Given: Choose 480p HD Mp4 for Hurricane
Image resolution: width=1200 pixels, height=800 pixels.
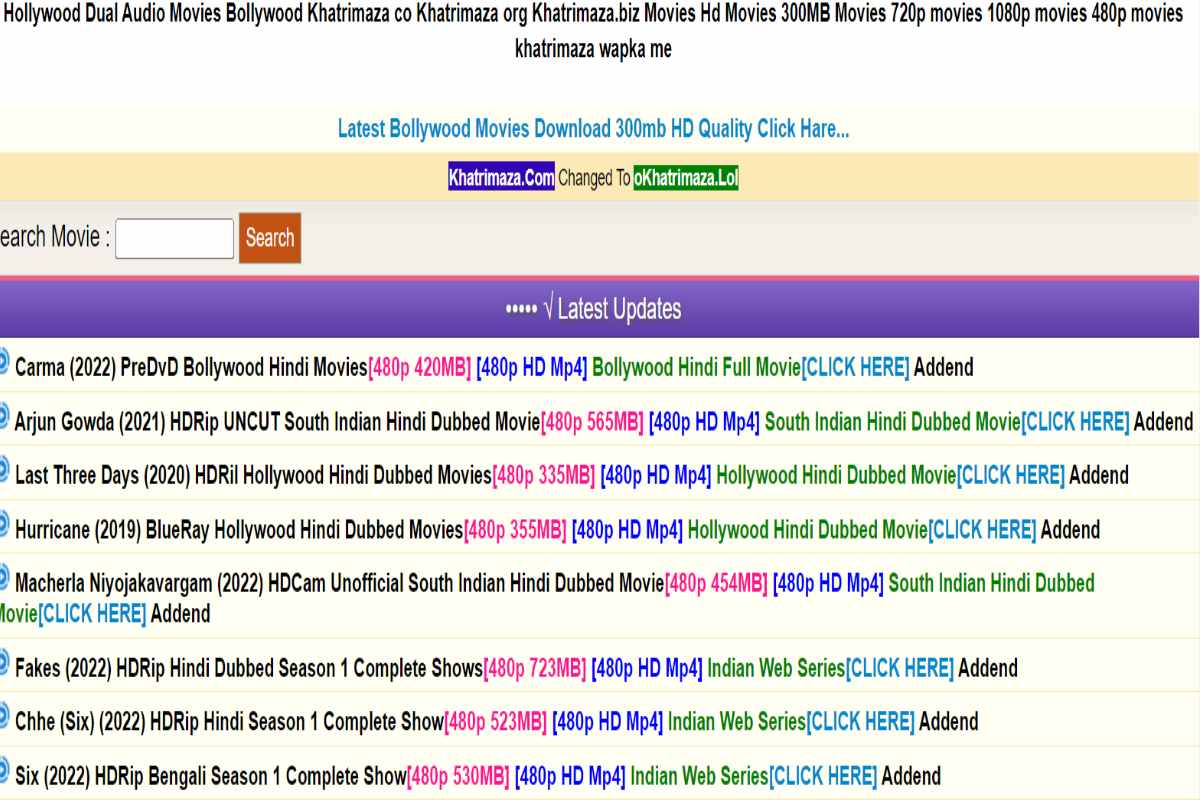Looking at the screenshot, I should (628, 530).
